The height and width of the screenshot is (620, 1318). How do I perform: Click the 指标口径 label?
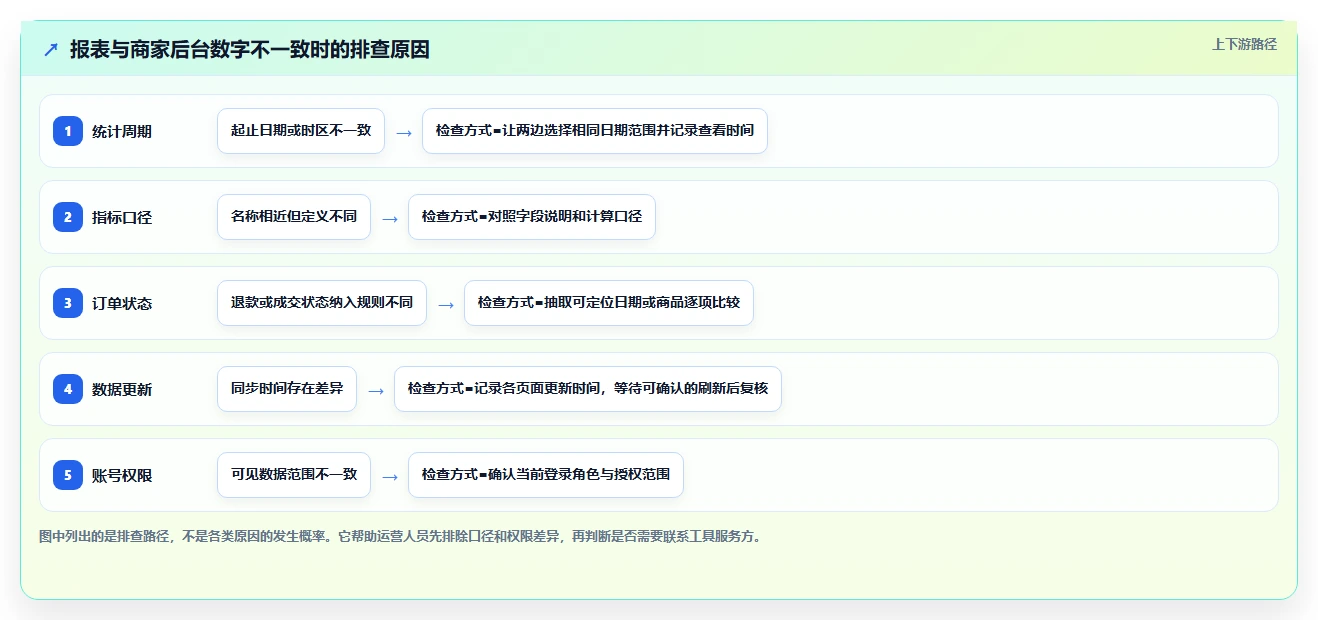122,217
